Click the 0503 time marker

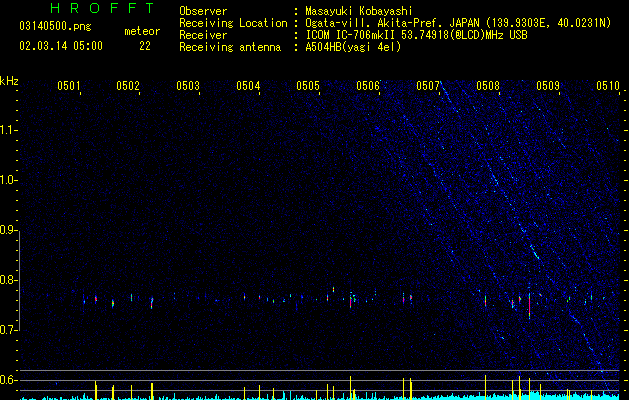click(x=188, y=85)
